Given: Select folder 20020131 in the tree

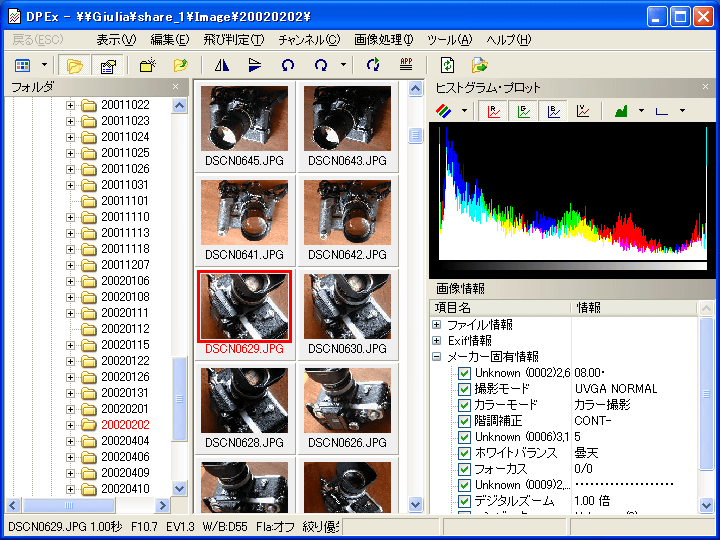Looking at the screenshot, I should [x=124, y=393].
